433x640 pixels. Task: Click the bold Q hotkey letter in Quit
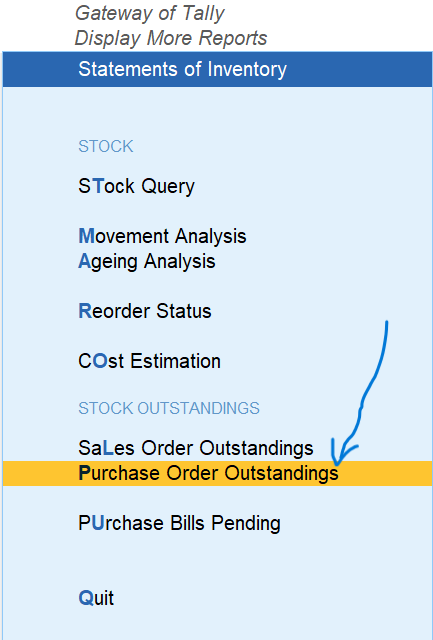tap(86, 598)
